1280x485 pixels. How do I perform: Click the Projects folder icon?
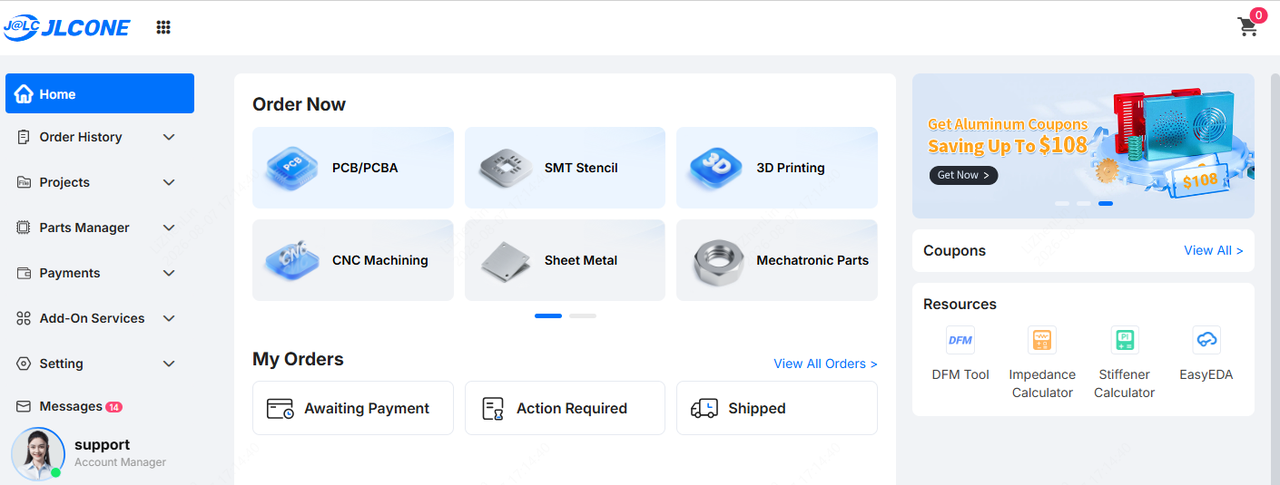pos(24,182)
